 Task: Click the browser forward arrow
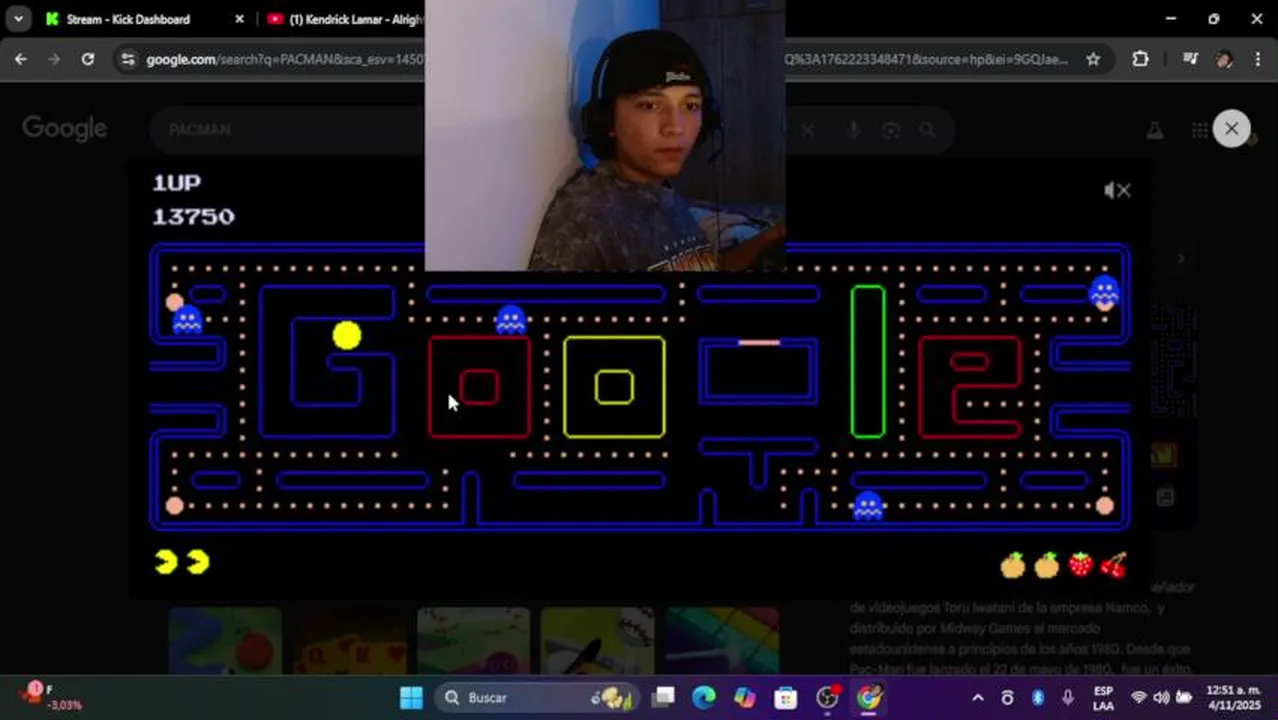(54, 59)
